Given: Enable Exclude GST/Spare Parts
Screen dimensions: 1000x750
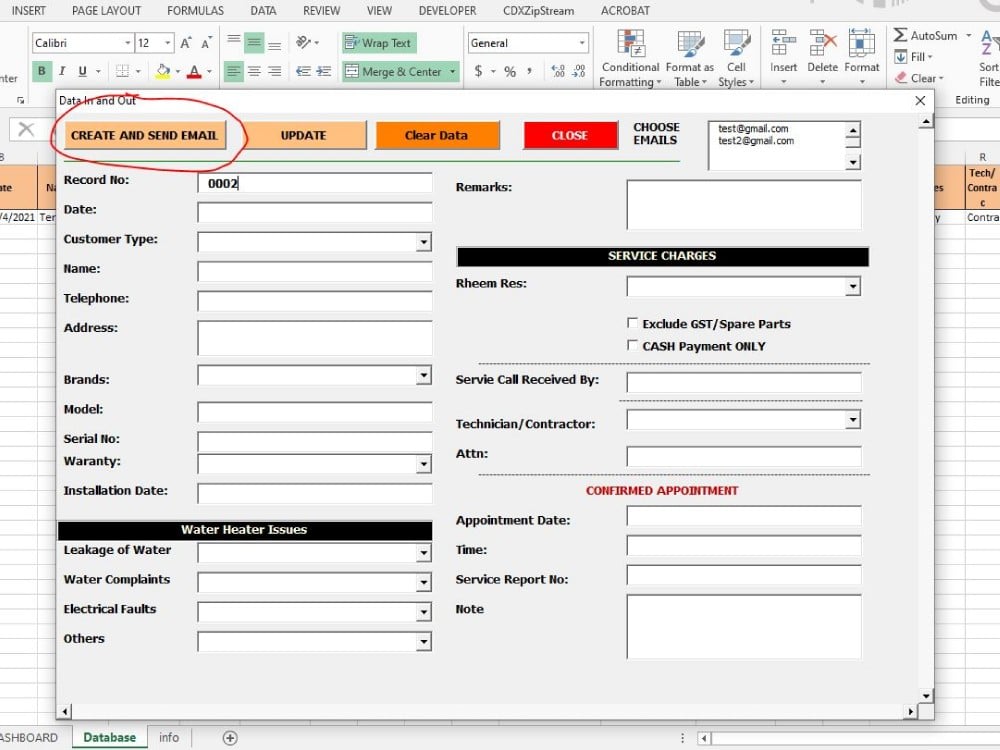Looking at the screenshot, I should [634, 323].
